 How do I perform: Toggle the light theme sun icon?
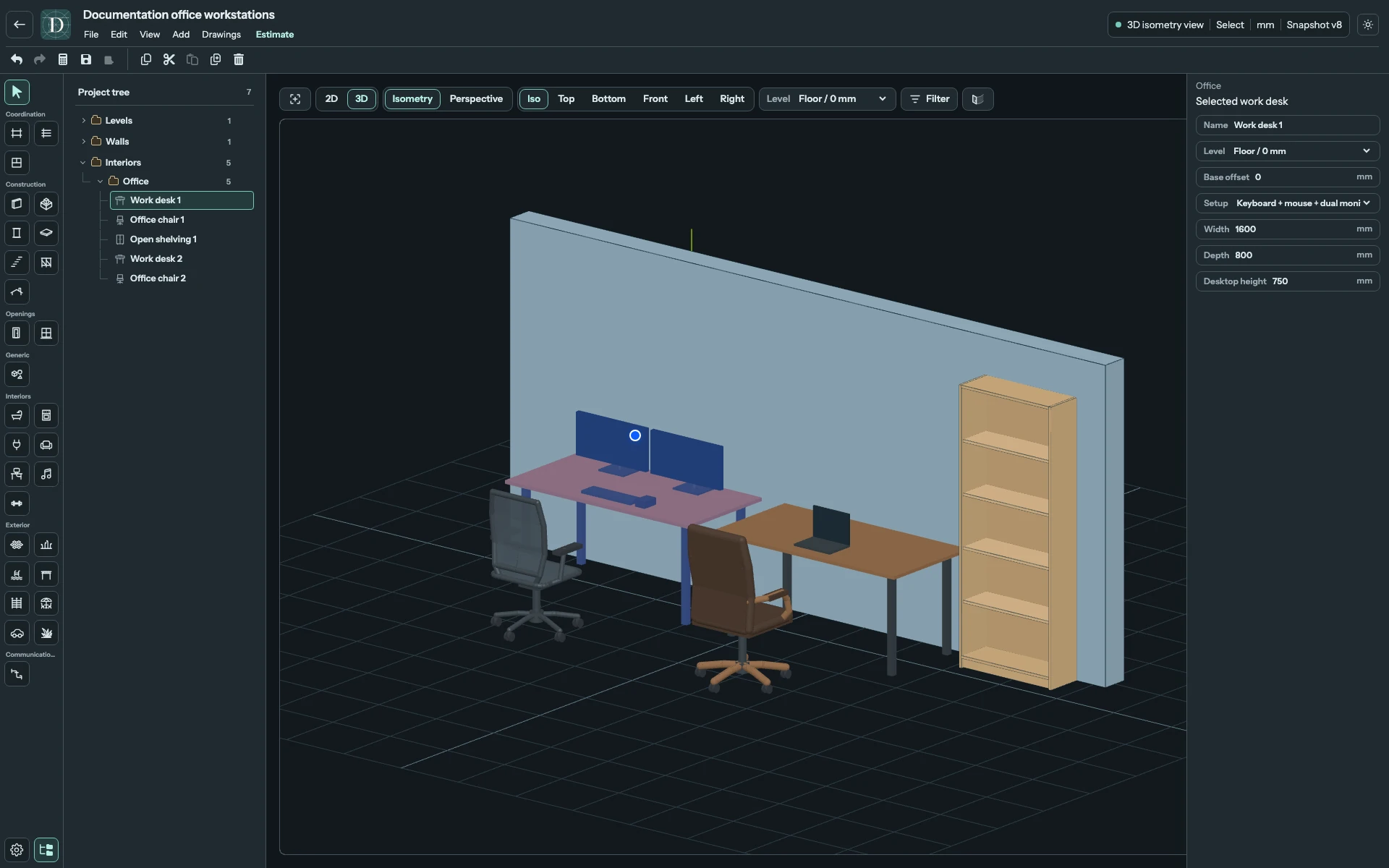tap(1368, 25)
